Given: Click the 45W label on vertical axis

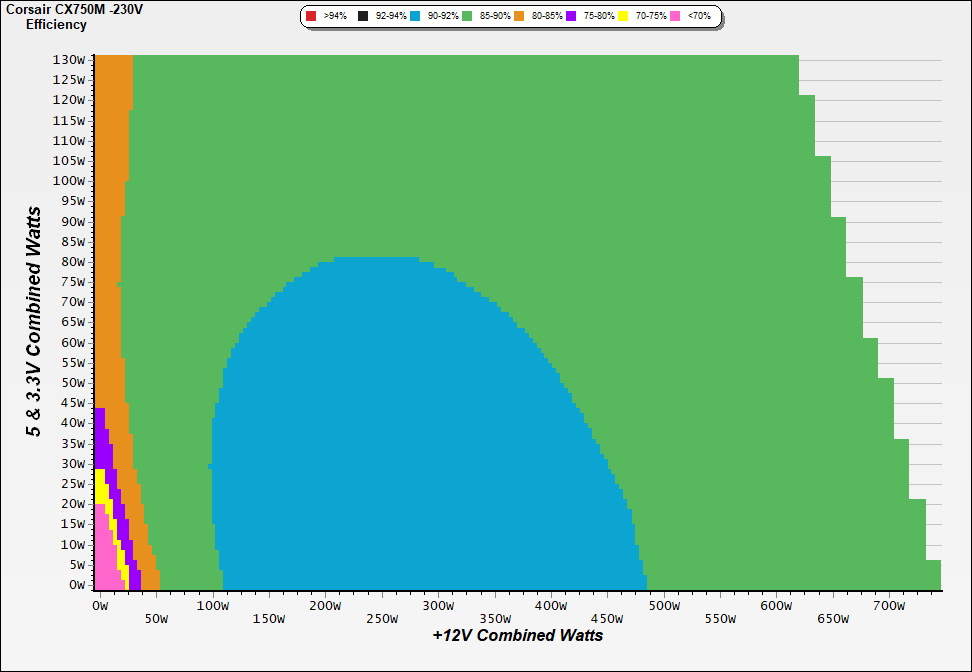Looking at the screenshot, I should (72, 403).
